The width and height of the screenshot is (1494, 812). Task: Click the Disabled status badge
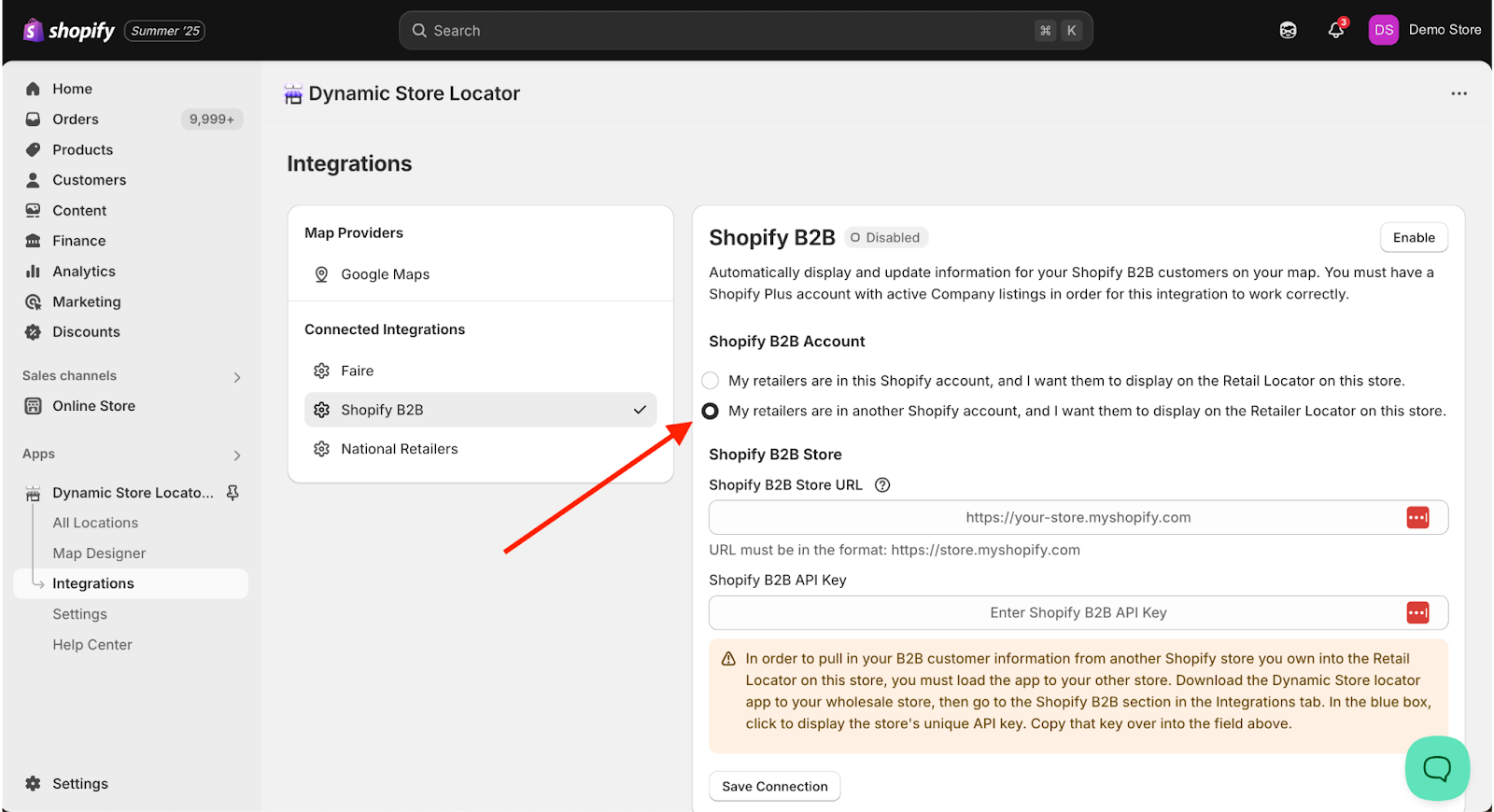(885, 237)
